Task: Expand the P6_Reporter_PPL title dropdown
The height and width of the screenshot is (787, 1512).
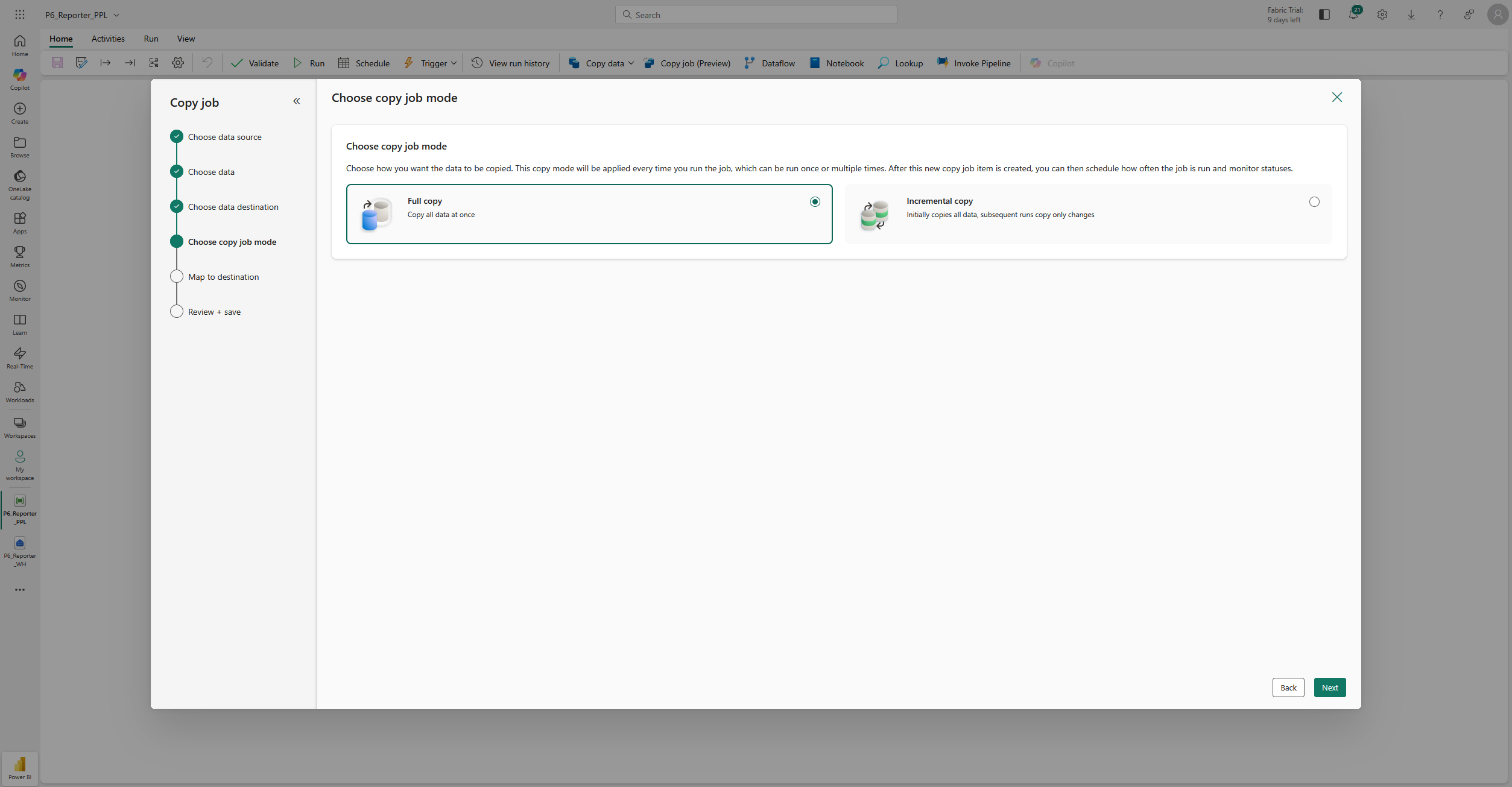Action: [x=116, y=15]
